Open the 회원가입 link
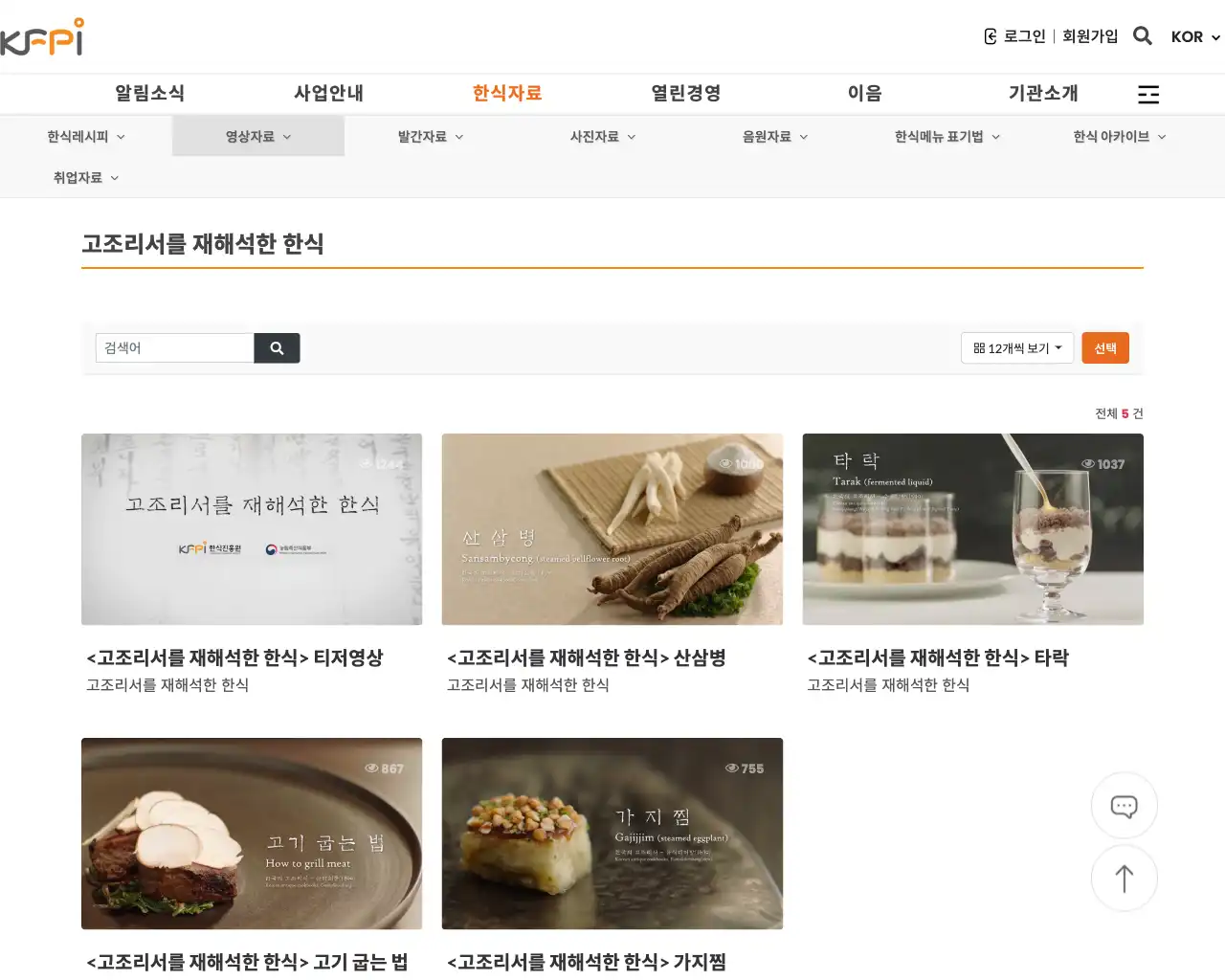 [x=1090, y=35]
